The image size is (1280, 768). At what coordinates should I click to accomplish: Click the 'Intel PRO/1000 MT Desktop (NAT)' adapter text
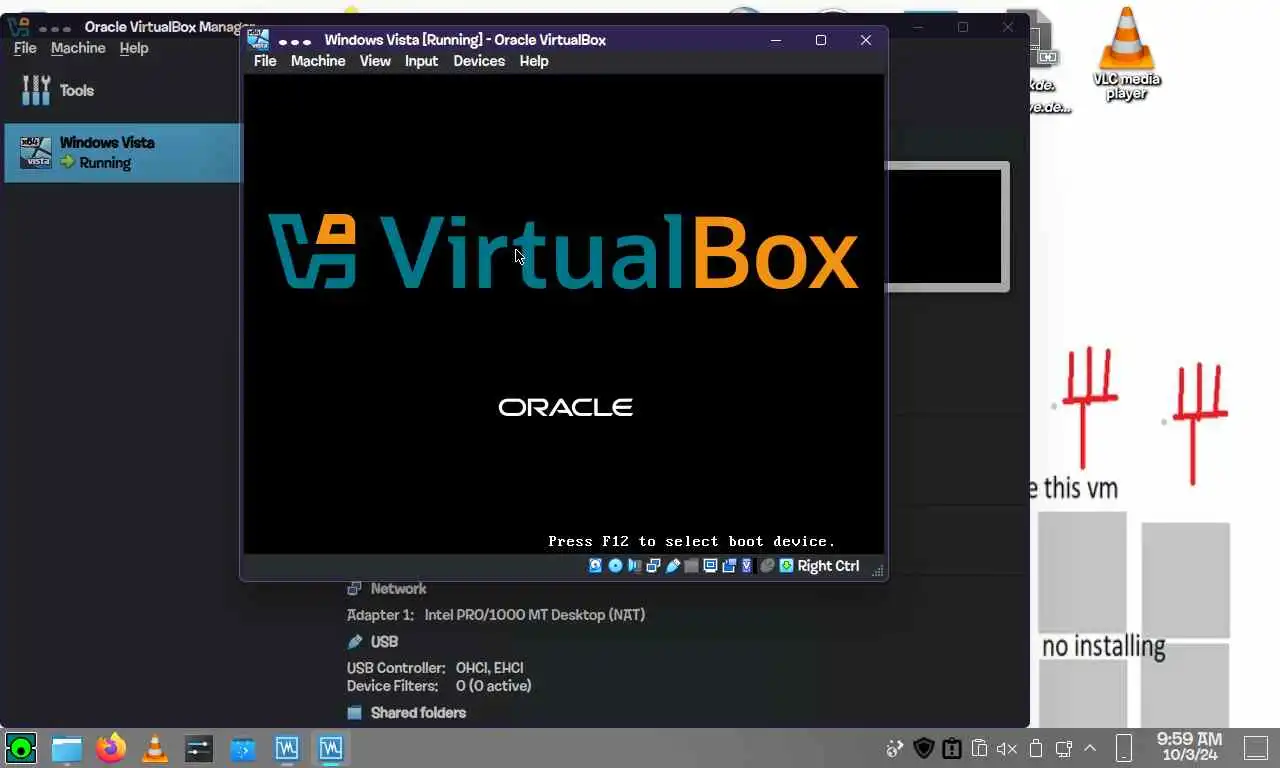click(x=535, y=615)
